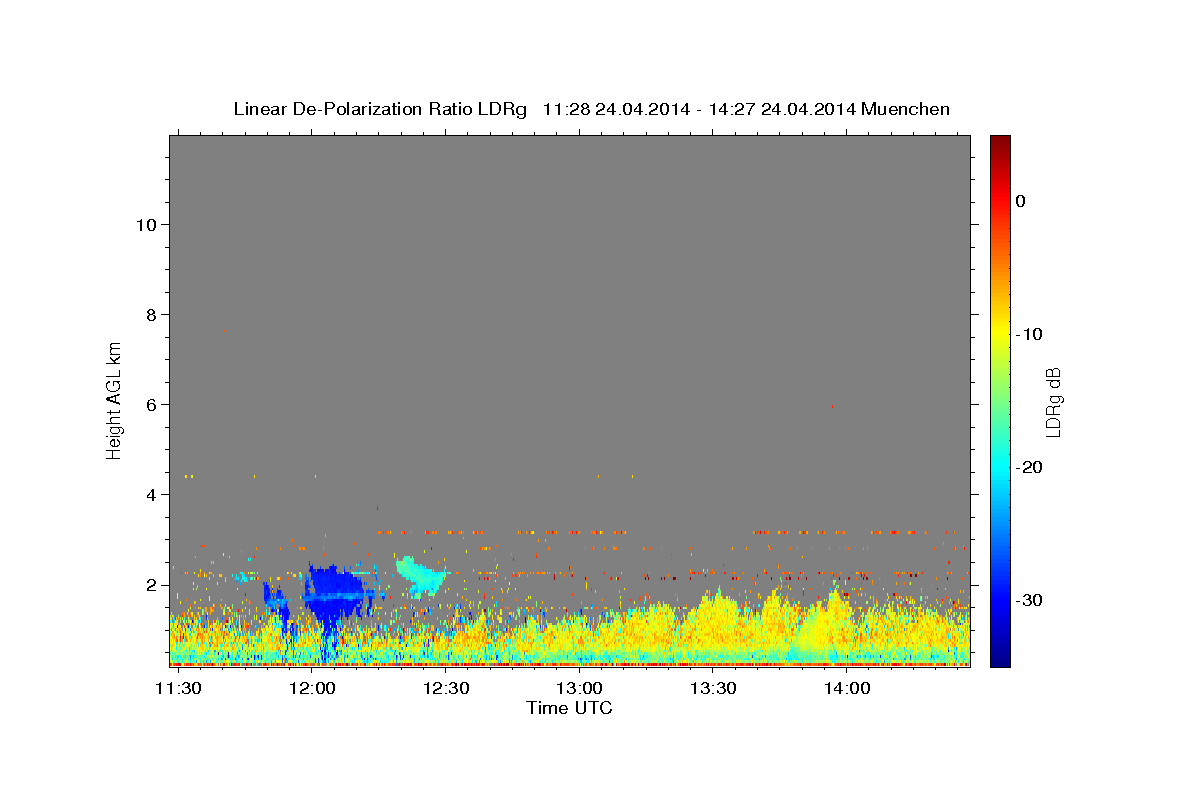
Task: Select the 14:00 time tick label
Action: 846,688
